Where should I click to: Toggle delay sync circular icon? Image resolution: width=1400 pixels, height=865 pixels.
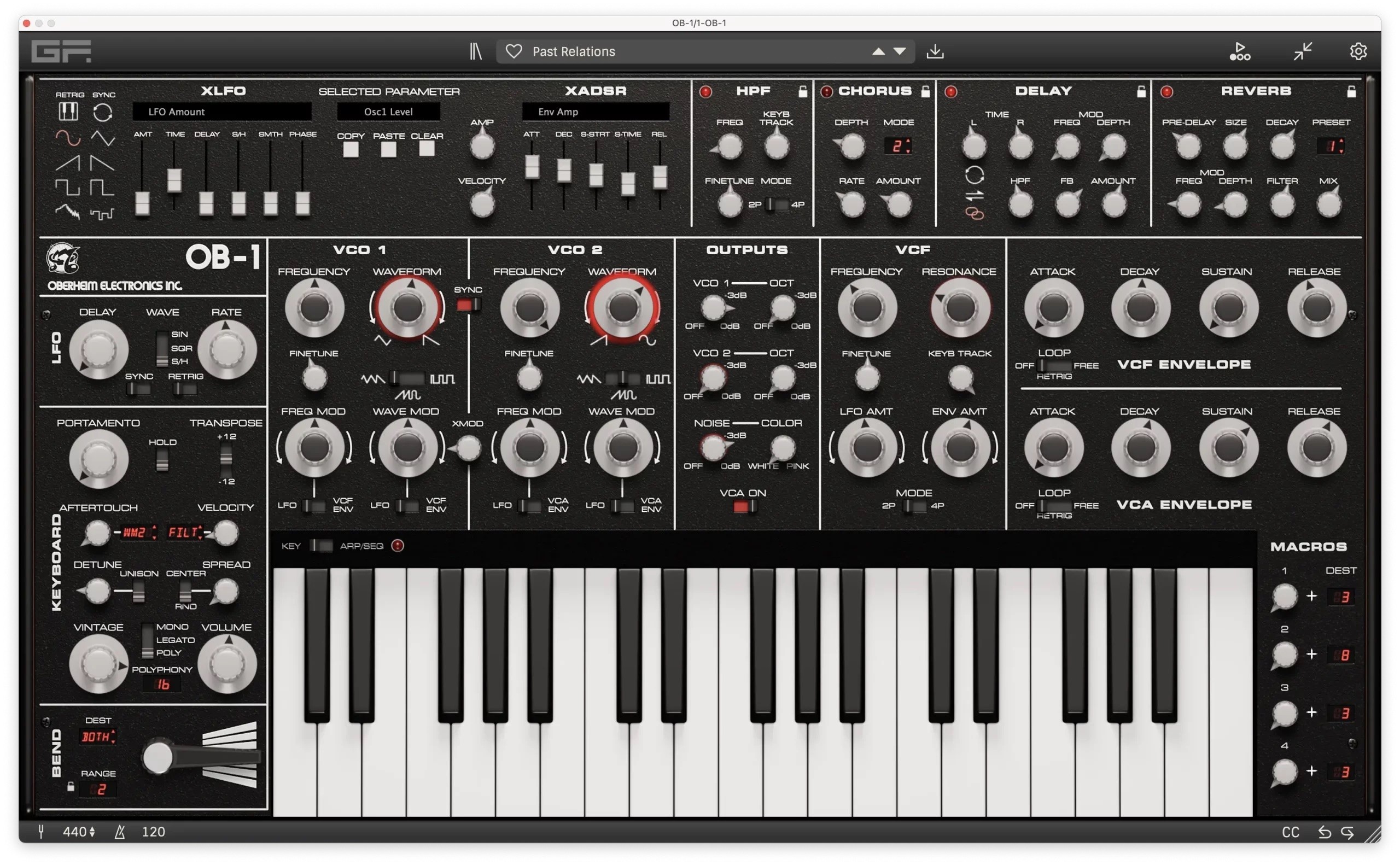coord(975,175)
